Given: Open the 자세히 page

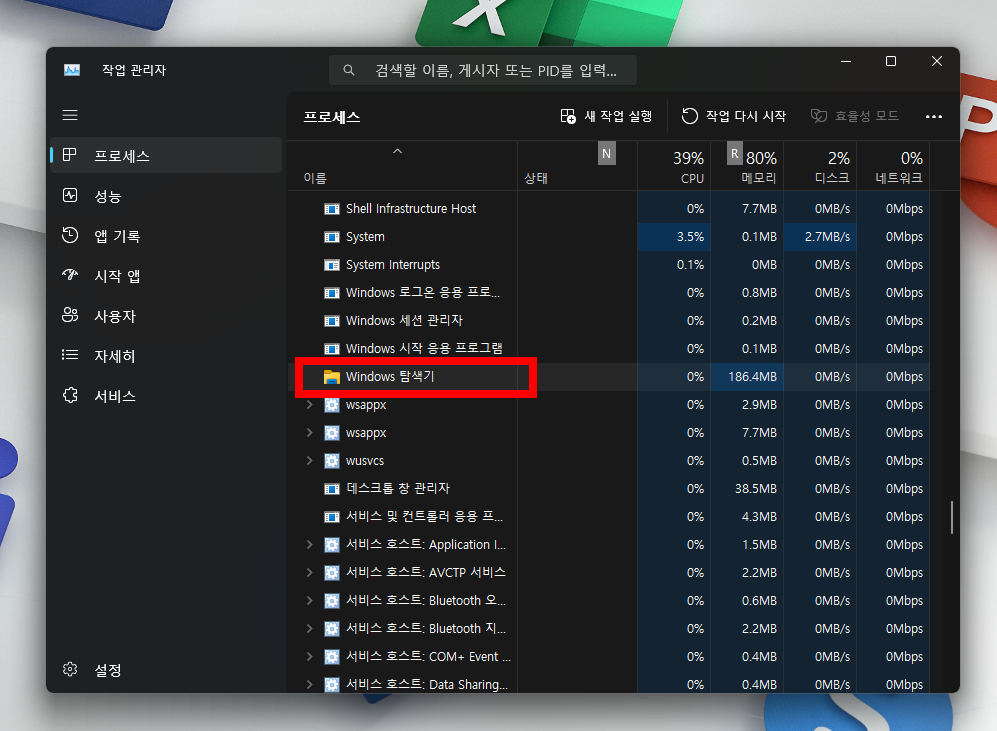Looking at the screenshot, I should click(x=166, y=356).
